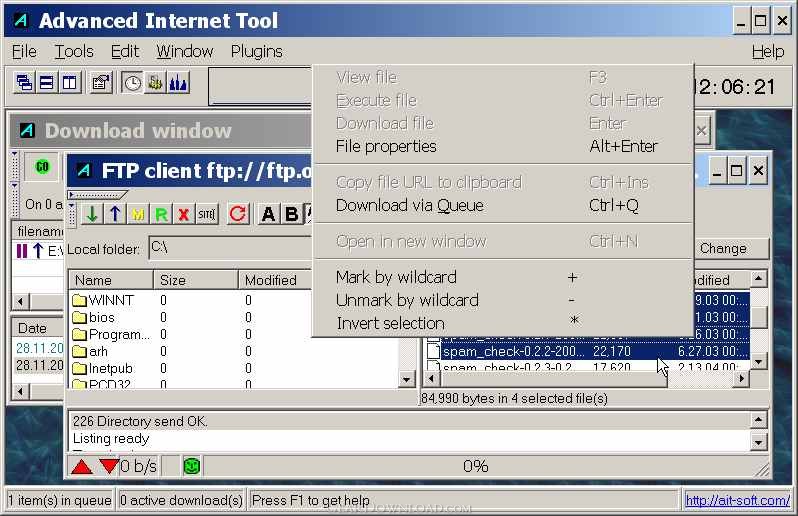Open the Tools menu
Viewport: 798px width, 516px height.
click(x=73, y=51)
